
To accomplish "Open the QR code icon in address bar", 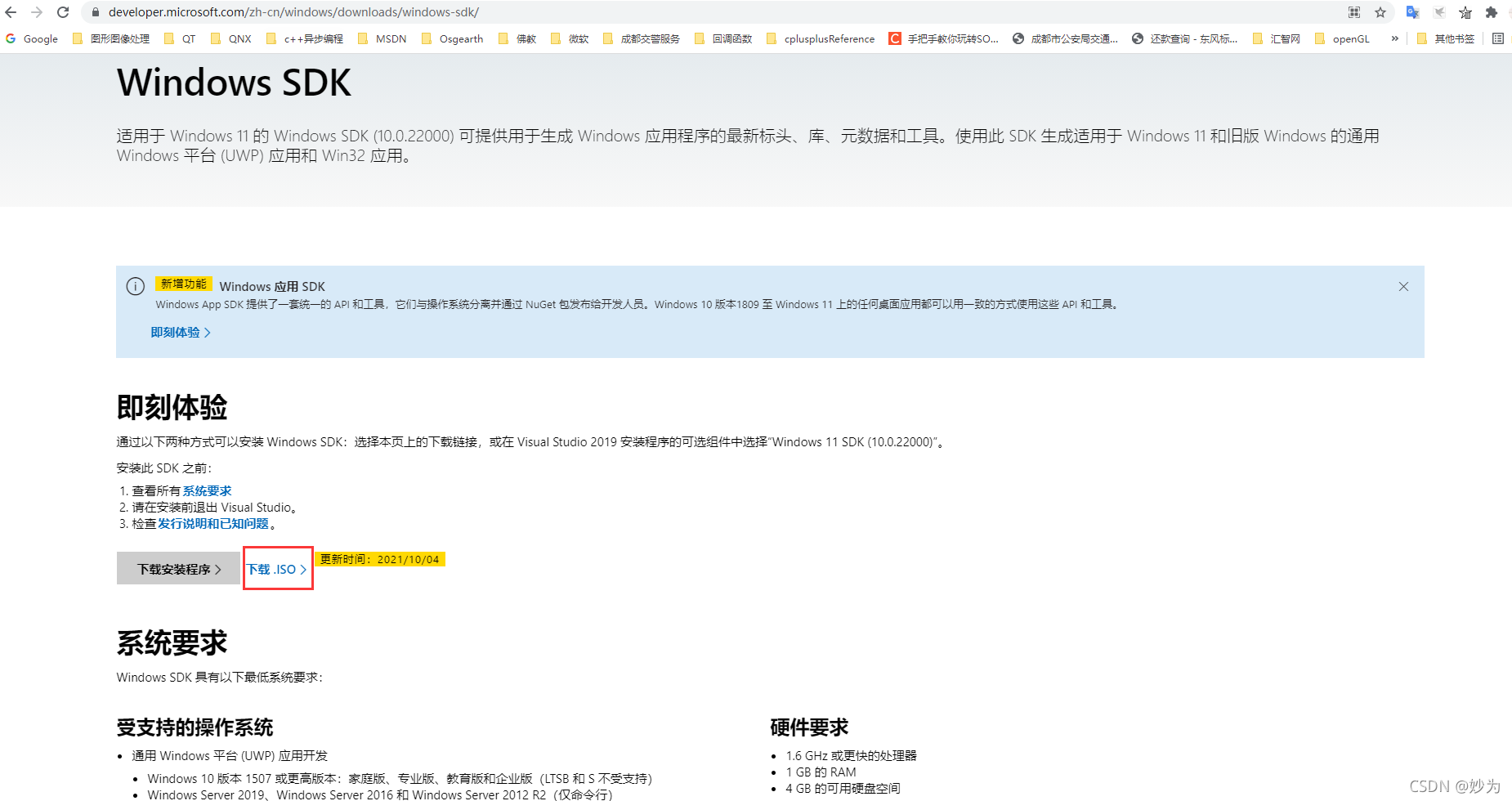I will (x=1354, y=12).
